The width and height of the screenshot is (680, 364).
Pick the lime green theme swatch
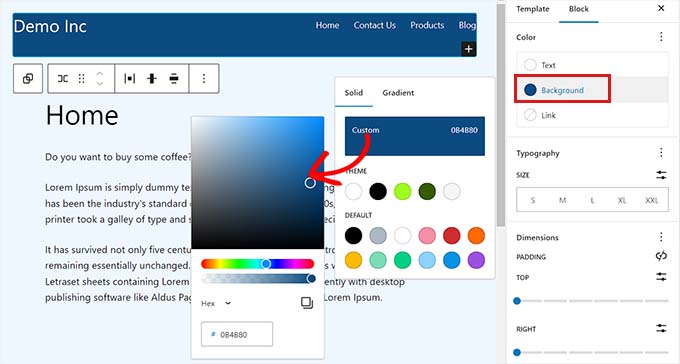pyautogui.click(x=402, y=191)
